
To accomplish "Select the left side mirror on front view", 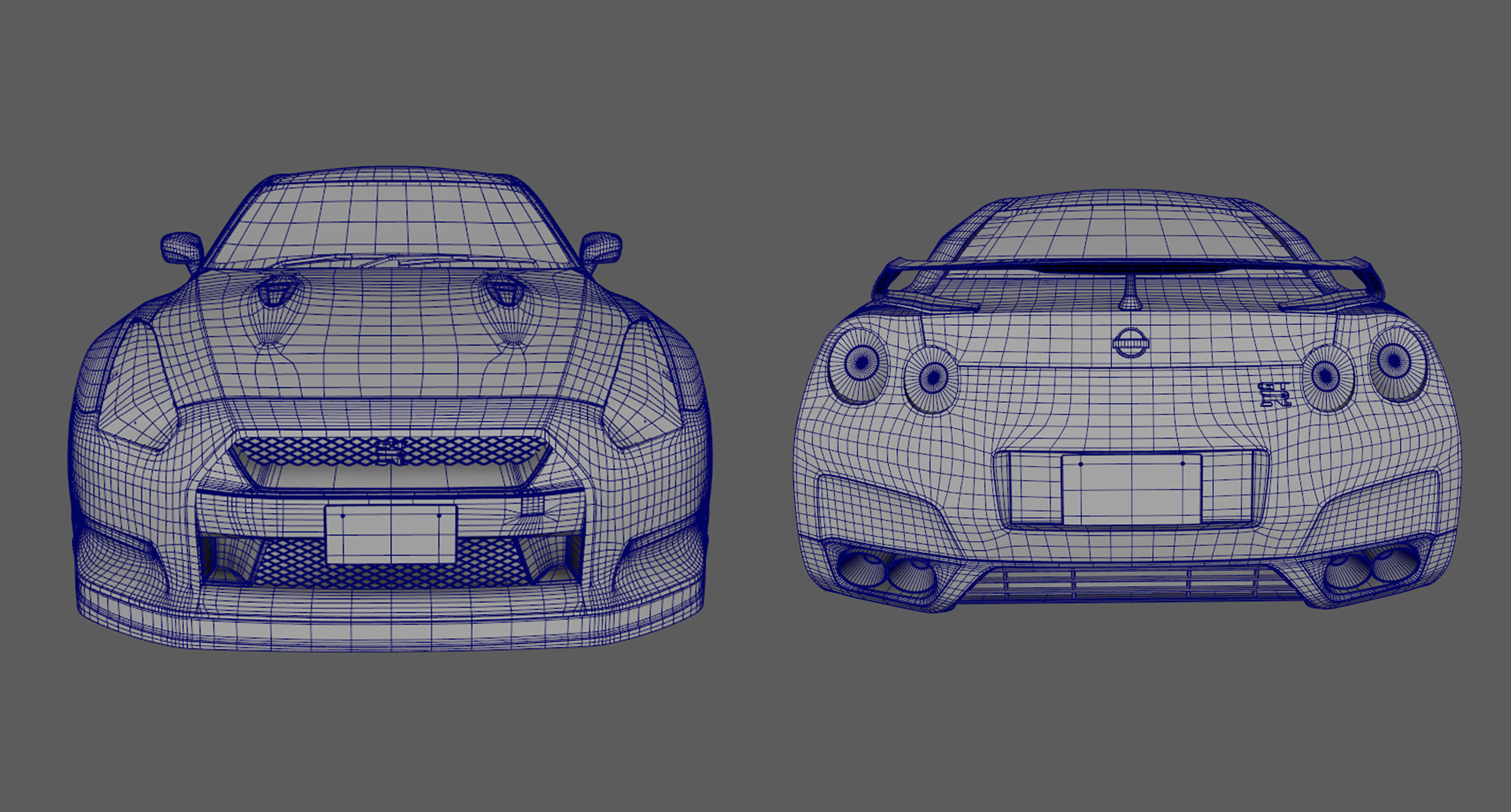I will coord(183,250).
